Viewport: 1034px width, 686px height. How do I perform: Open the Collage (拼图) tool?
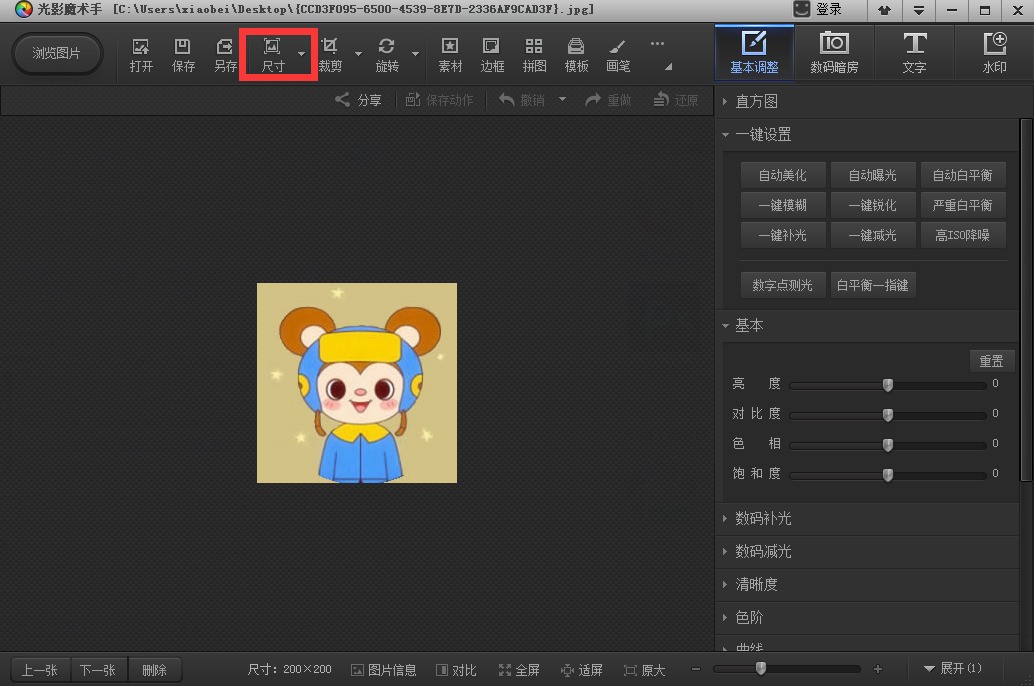534,54
